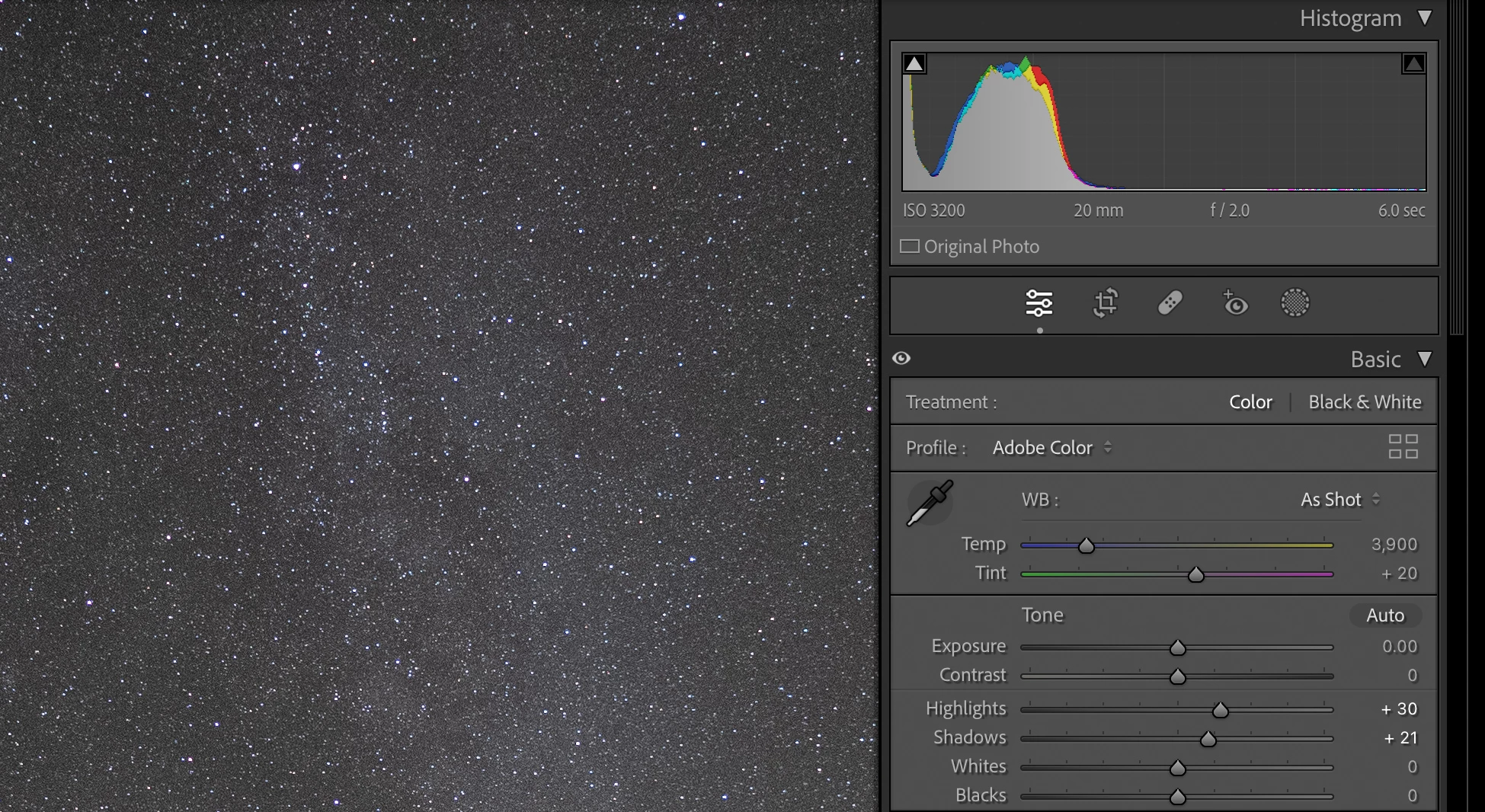1485x812 pixels.
Task: Open the Profile Browser grid icon
Action: click(1403, 447)
